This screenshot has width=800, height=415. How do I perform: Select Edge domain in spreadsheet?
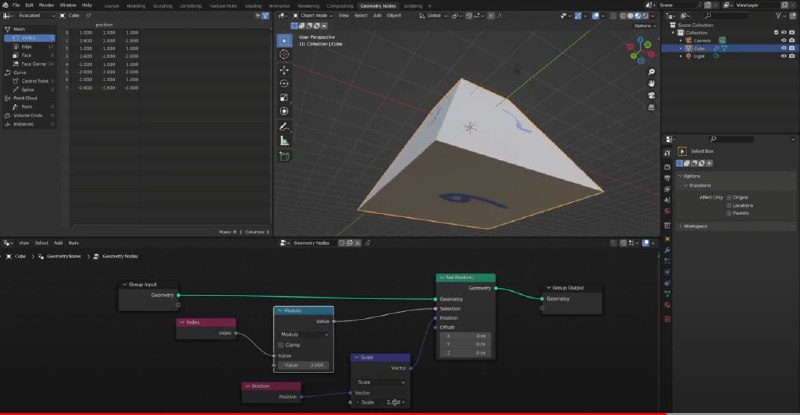(30, 46)
